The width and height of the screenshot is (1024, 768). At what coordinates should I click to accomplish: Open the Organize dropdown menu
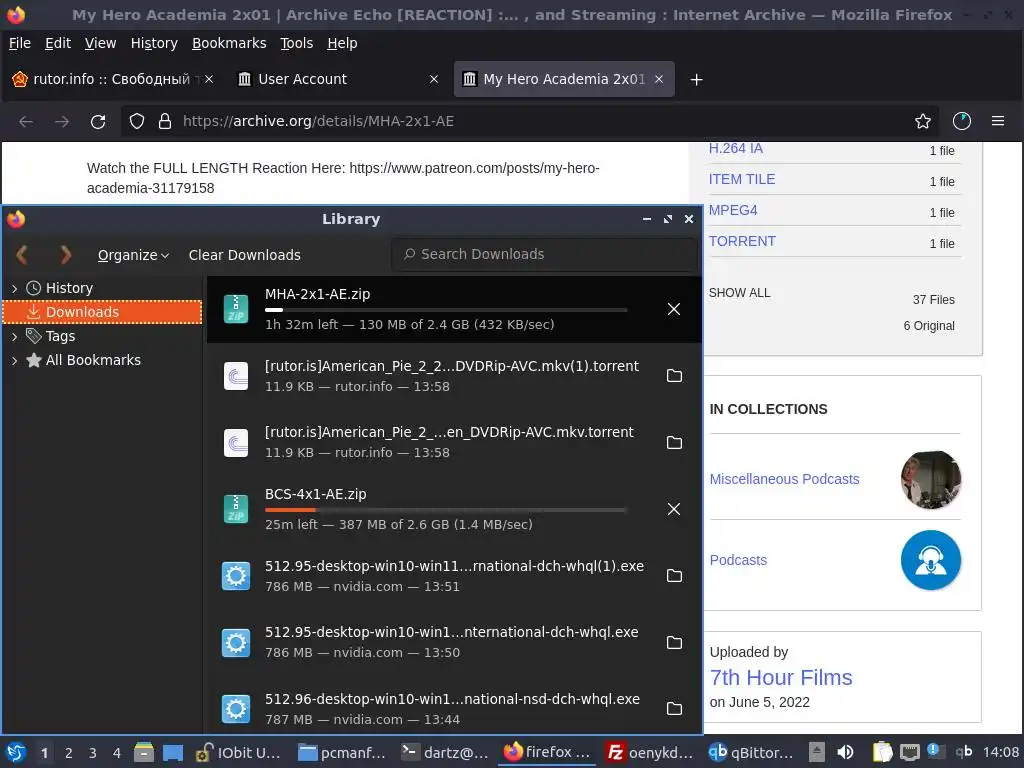(133, 255)
